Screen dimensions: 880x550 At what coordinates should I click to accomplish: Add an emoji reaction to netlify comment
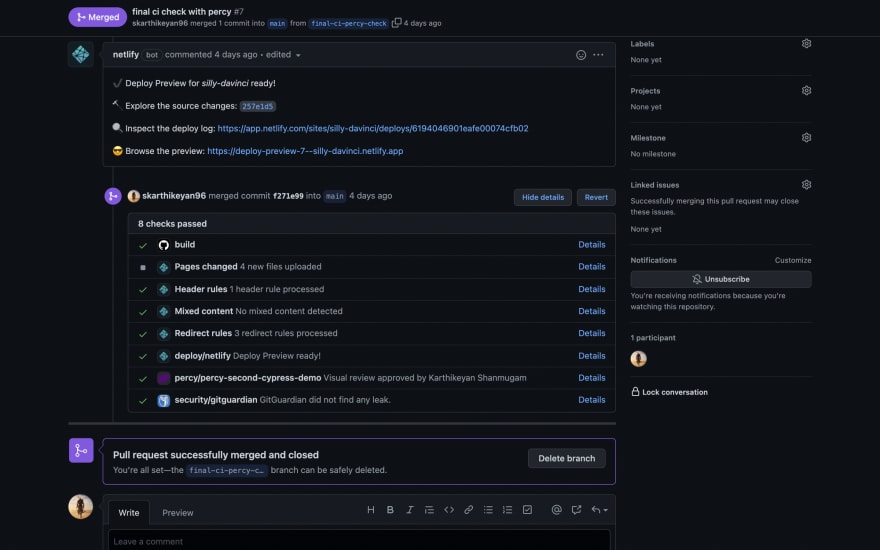[581, 55]
